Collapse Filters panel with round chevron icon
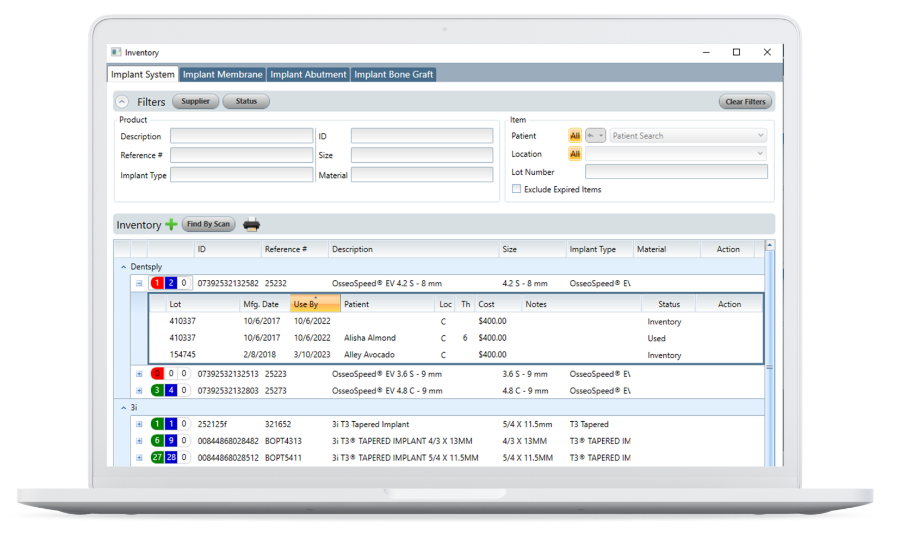This screenshot has height=535, width=903. click(122, 102)
